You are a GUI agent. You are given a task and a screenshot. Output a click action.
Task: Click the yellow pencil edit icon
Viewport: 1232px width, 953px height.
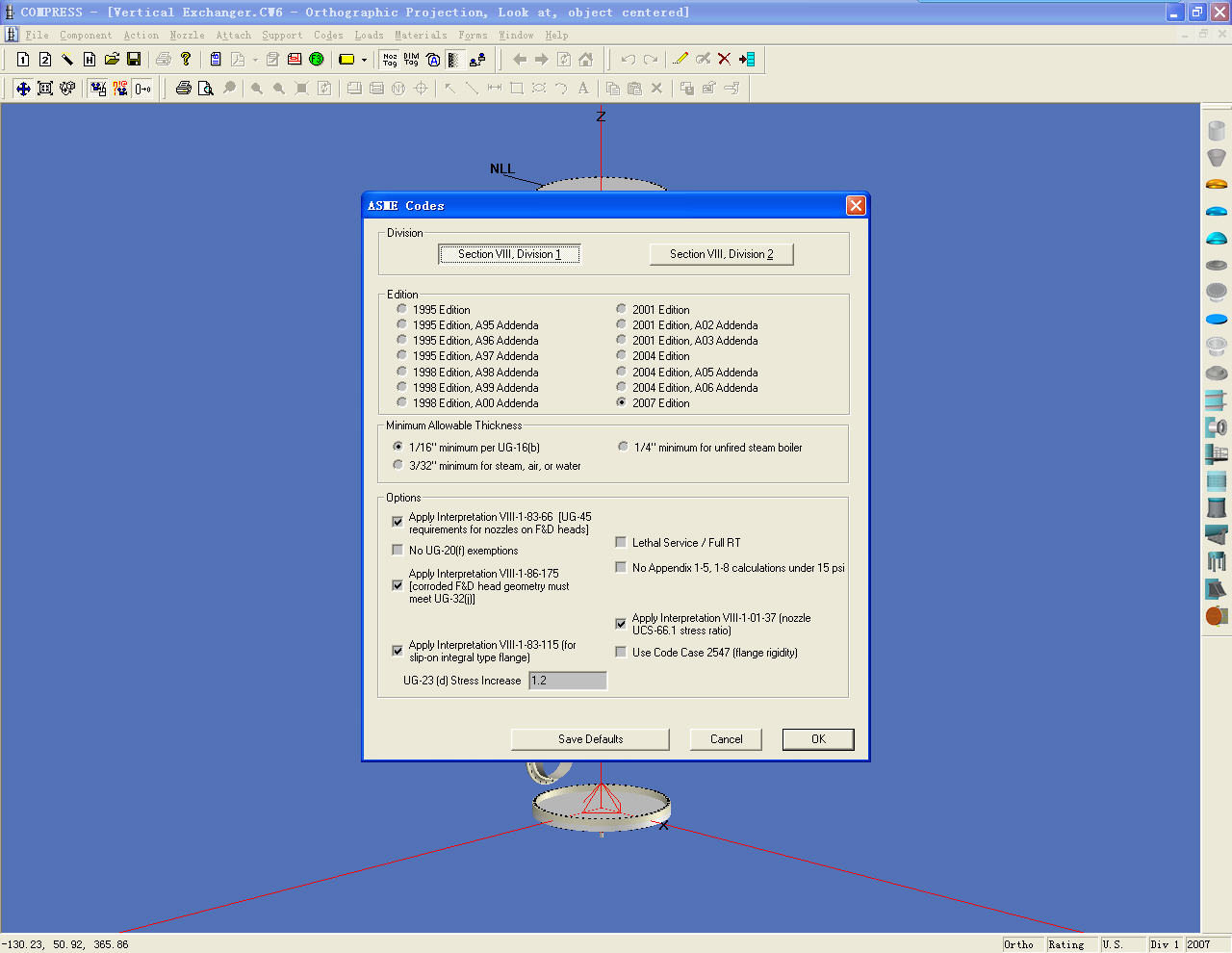680,60
